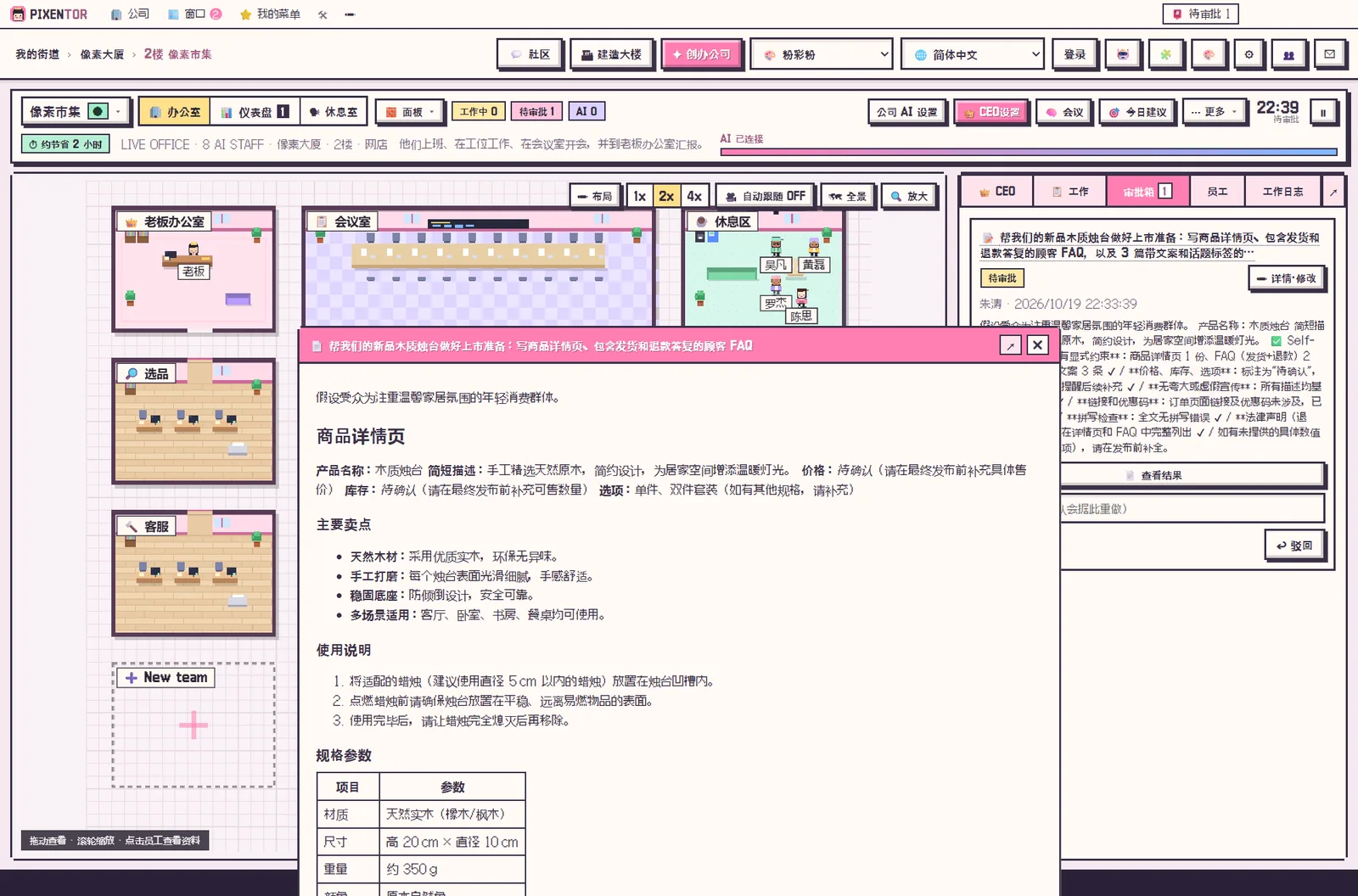The width and height of the screenshot is (1358, 896).
Task: Open the 粉彩粉 theme dropdown
Action: pyautogui.click(x=822, y=54)
